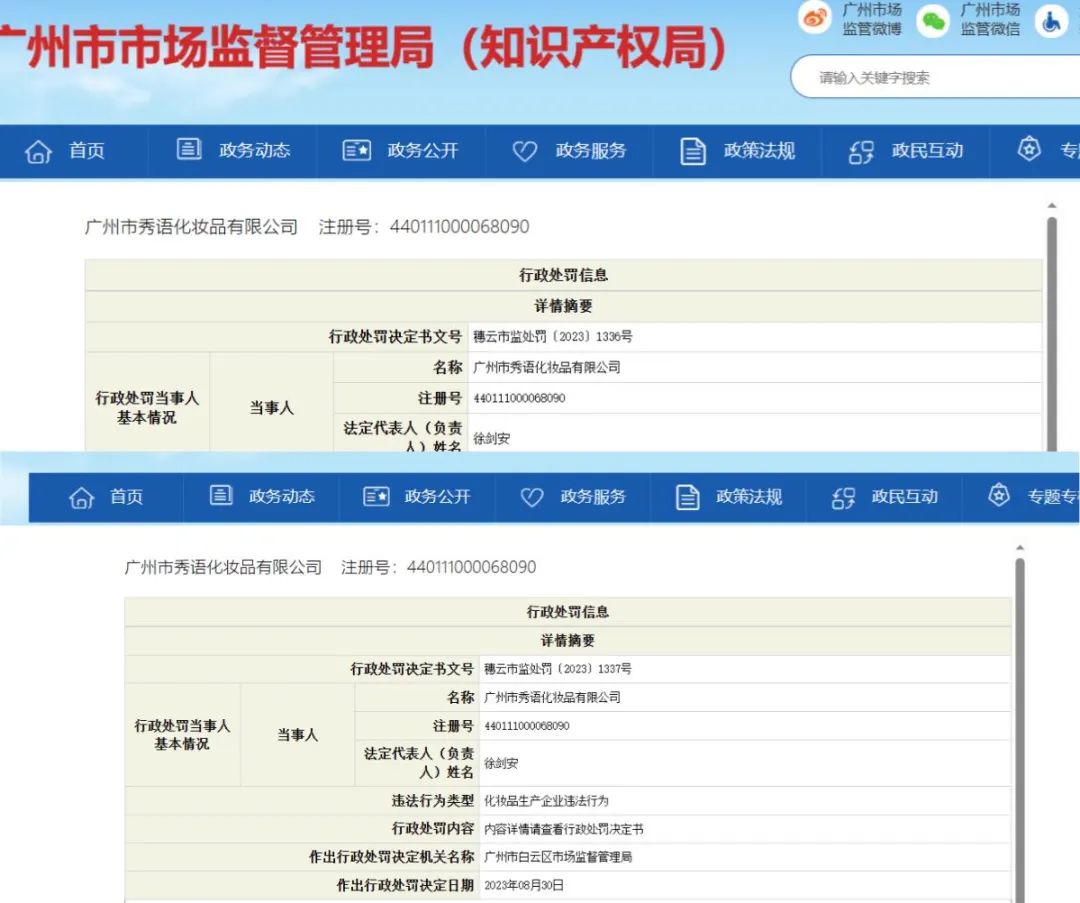The height and width of the screenshot is (903, 1080).
Task: Open 政务公开 in the upper navigation bar
Action: tap(422, 151)
